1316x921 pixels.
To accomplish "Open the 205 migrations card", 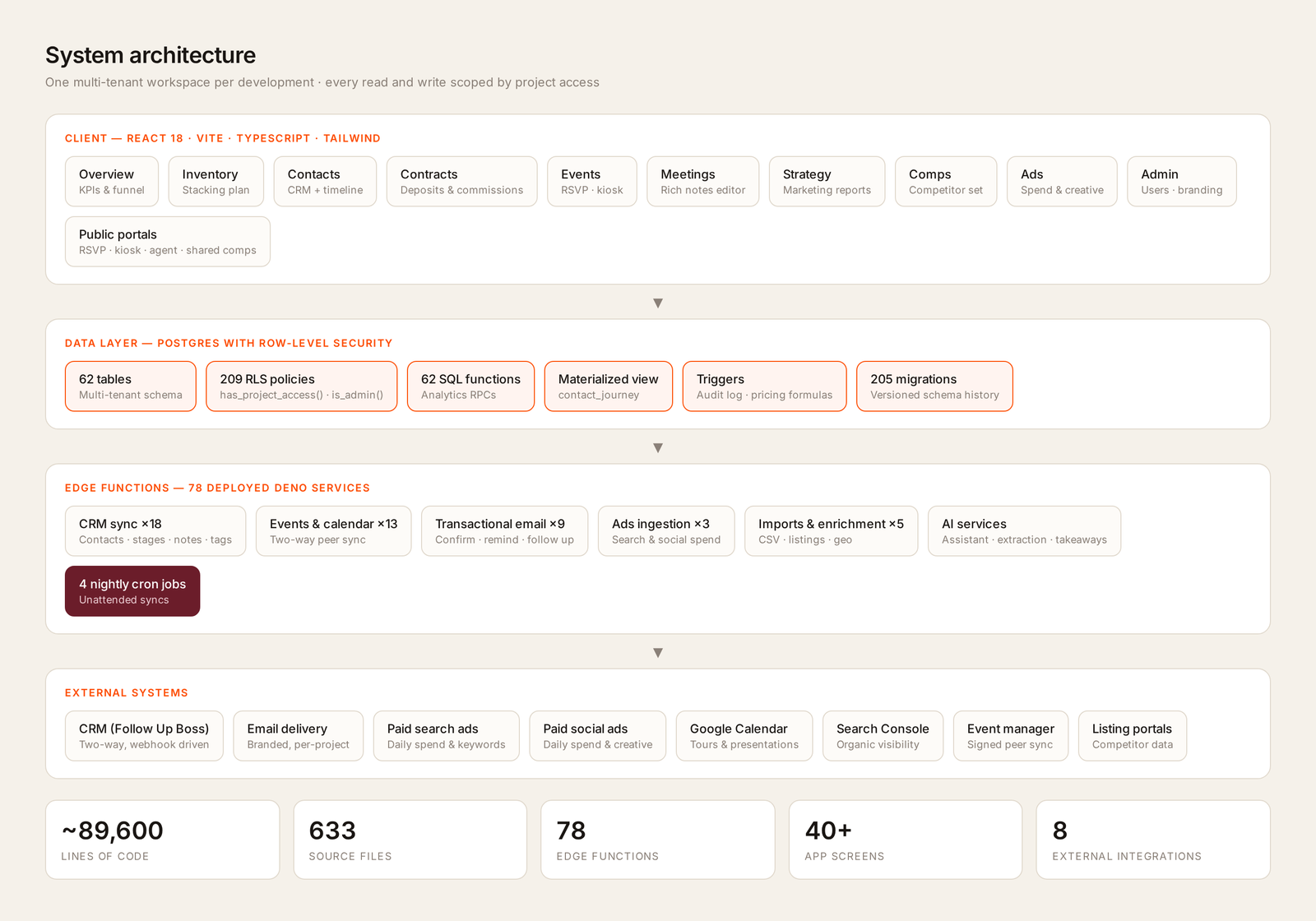I will (x=934, y=386).
